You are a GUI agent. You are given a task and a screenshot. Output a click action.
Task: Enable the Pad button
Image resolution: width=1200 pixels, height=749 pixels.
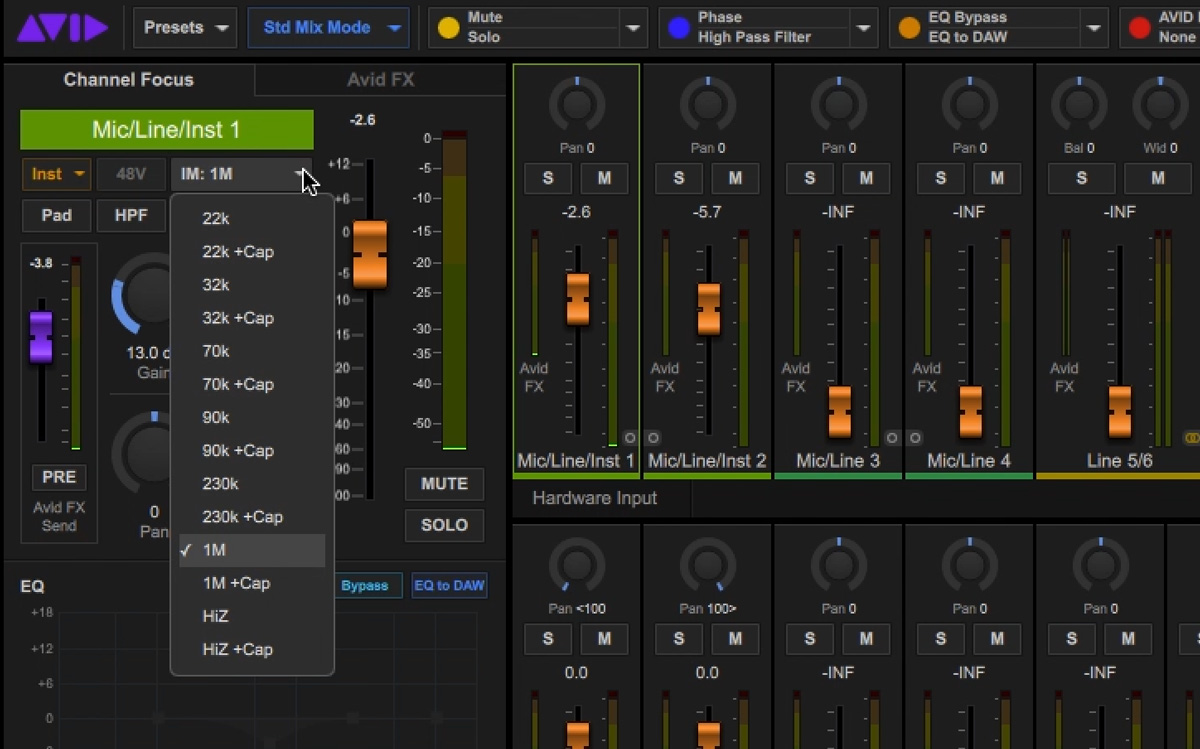pos(56,215)
